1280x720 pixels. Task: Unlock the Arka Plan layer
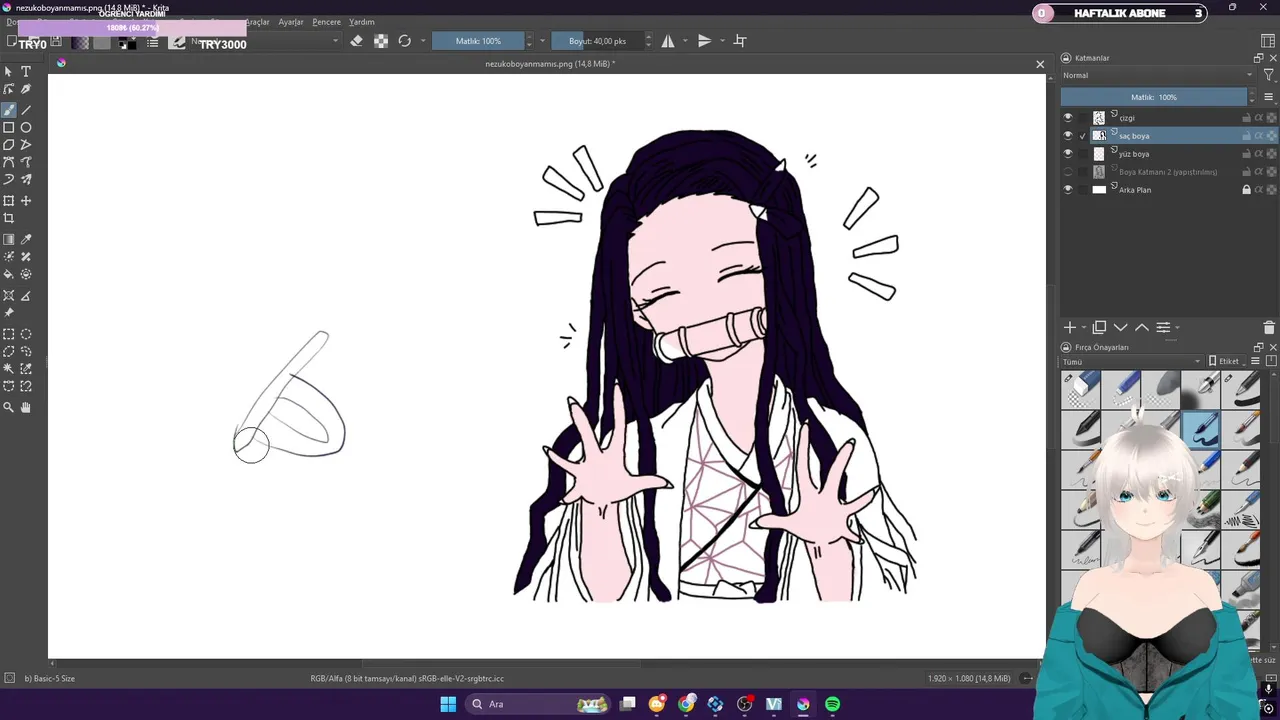[x=1246, y=190]
